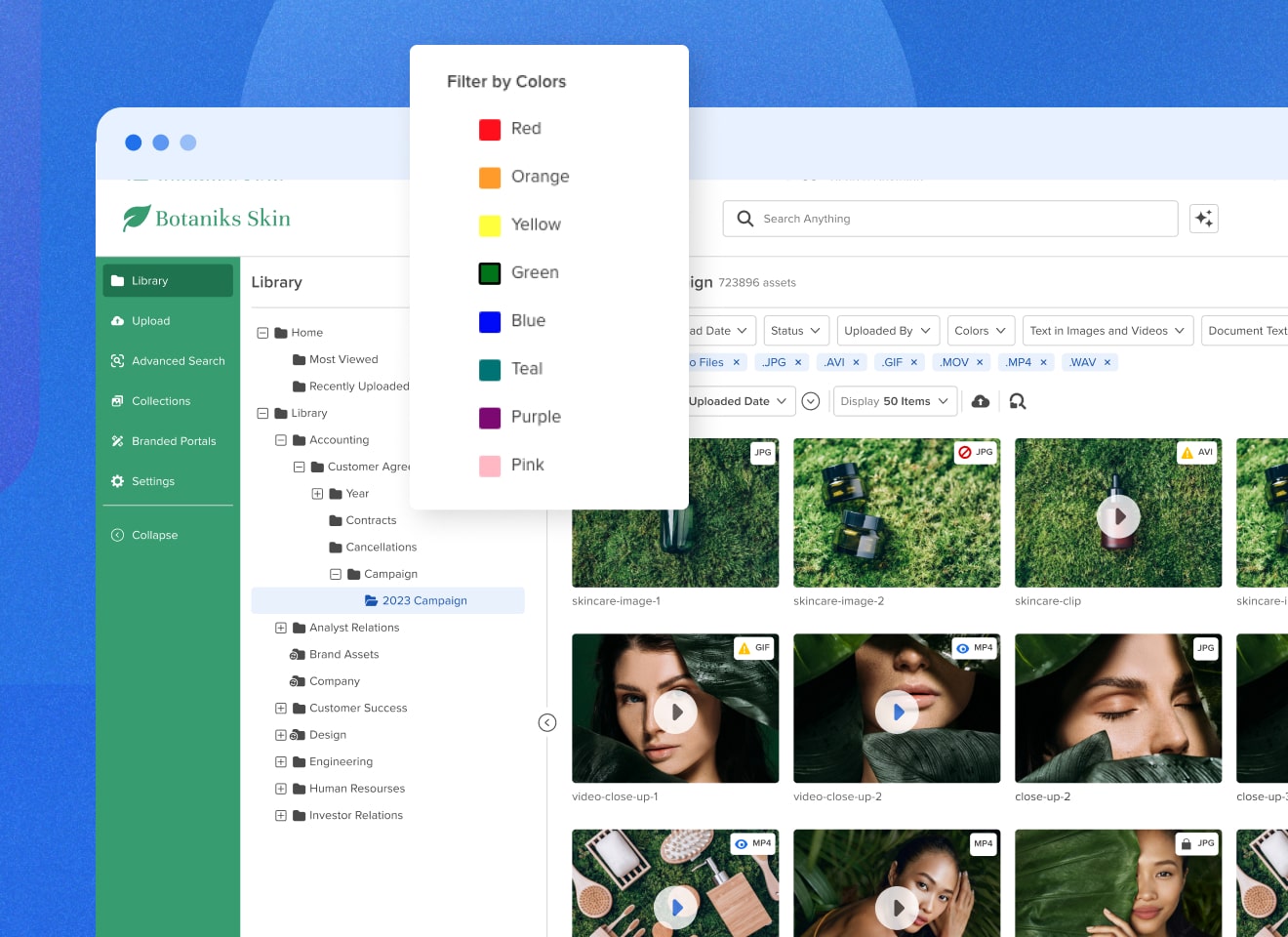This screenshot has height=937, width=1288.
Task: Click the Branded Portals icon in sidebar
Action: [x=118, y=441]
